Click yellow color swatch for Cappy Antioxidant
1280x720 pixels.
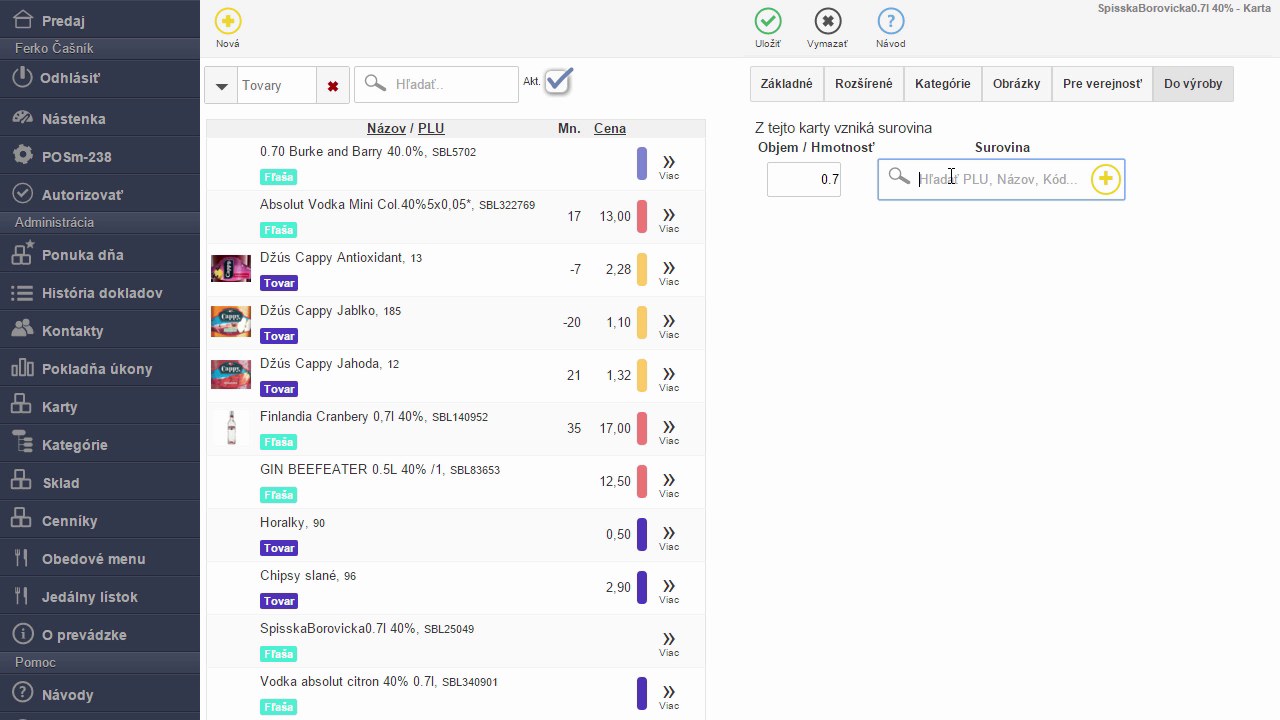pos(642,270)
